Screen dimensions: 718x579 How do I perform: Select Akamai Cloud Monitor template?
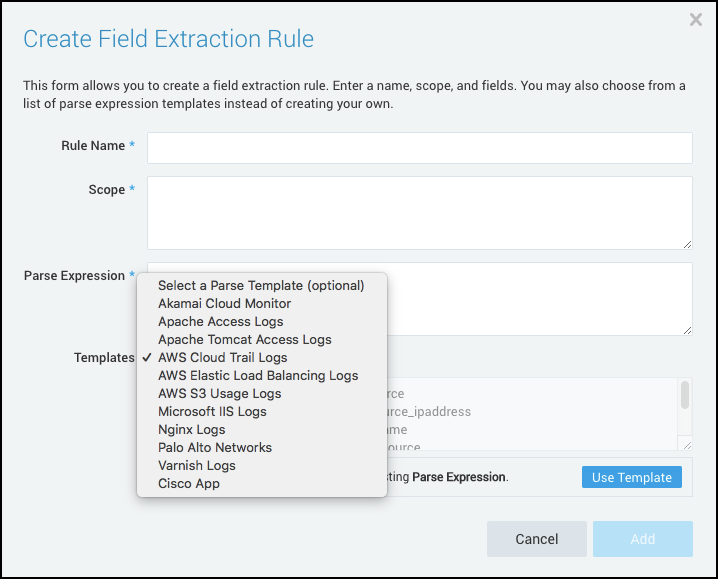click(225, 304)
